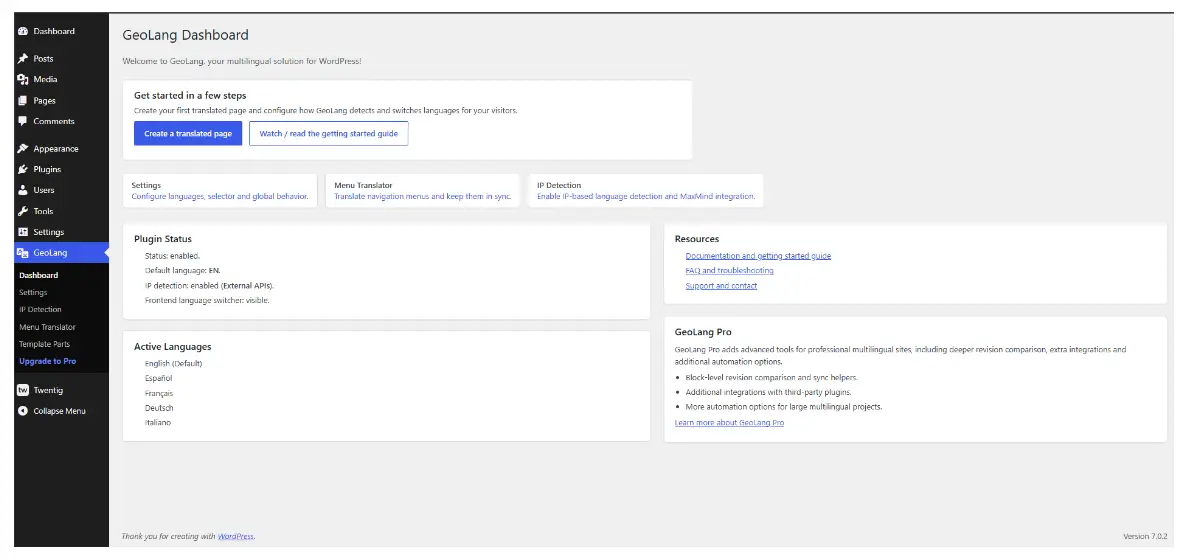Screen dimensions: 1200x560
Task: Click the GeoLang translate icon
Action: pyautogui.click(x=23, y=253)
